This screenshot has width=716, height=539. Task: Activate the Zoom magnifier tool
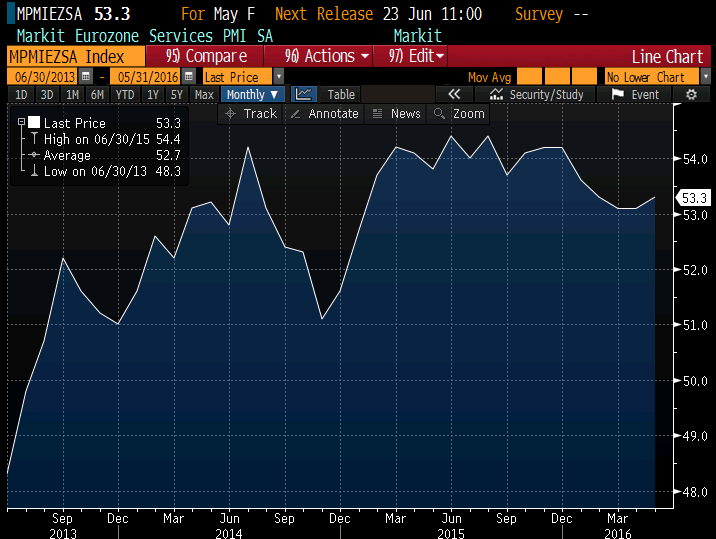(x=459, y=114)
